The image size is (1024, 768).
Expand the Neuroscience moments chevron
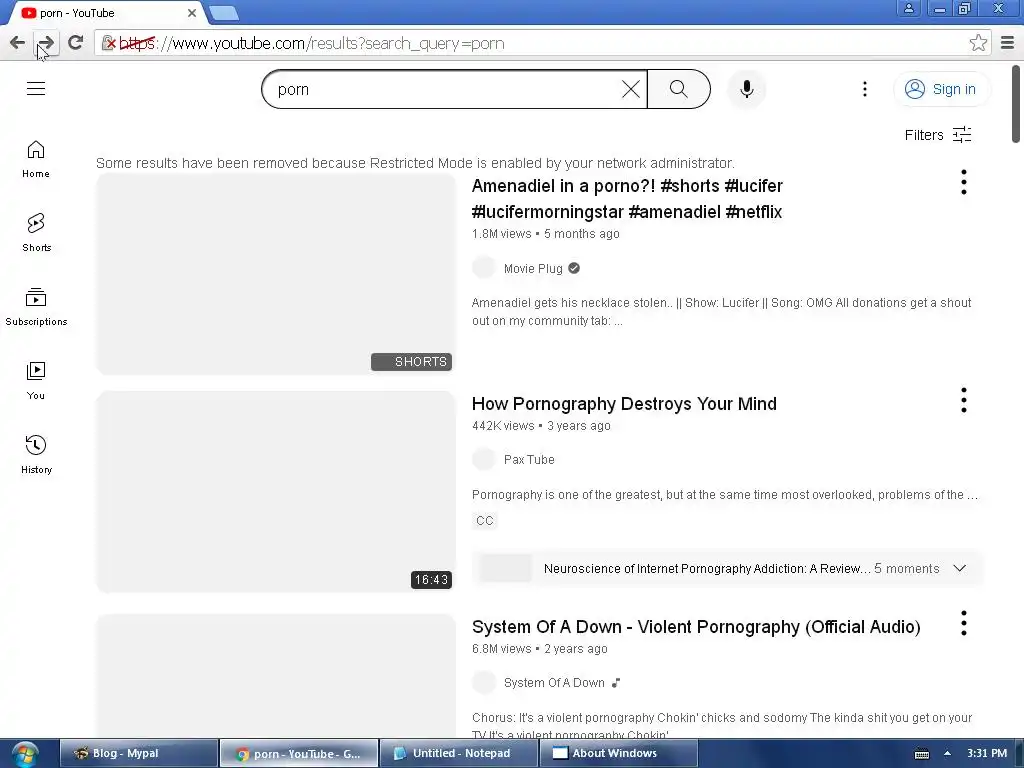(x=959, y=568)
